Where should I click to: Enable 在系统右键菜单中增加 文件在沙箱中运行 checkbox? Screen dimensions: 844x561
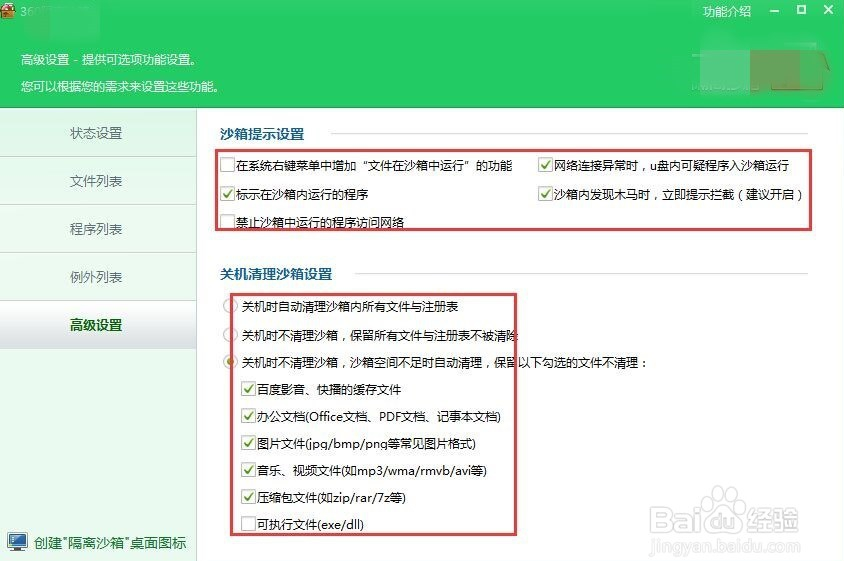coord(227,165)
